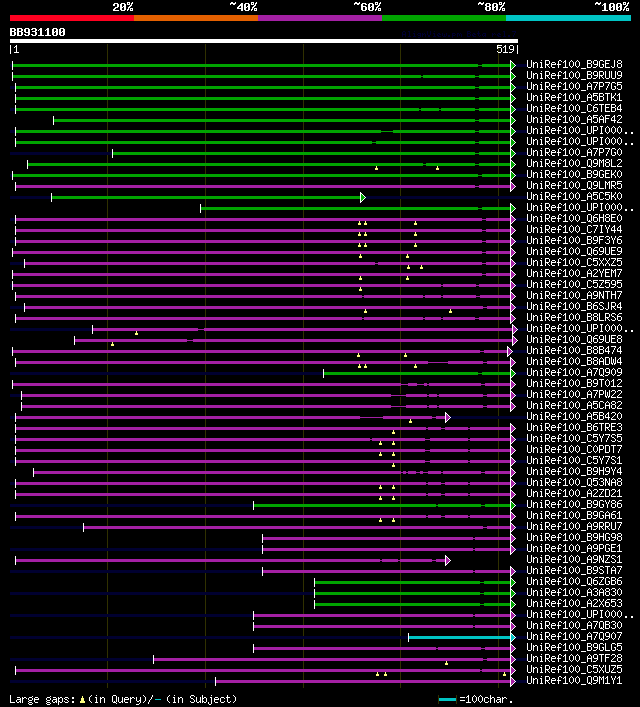Select the UniRef100_A2ZD21 label

(574, 494)
